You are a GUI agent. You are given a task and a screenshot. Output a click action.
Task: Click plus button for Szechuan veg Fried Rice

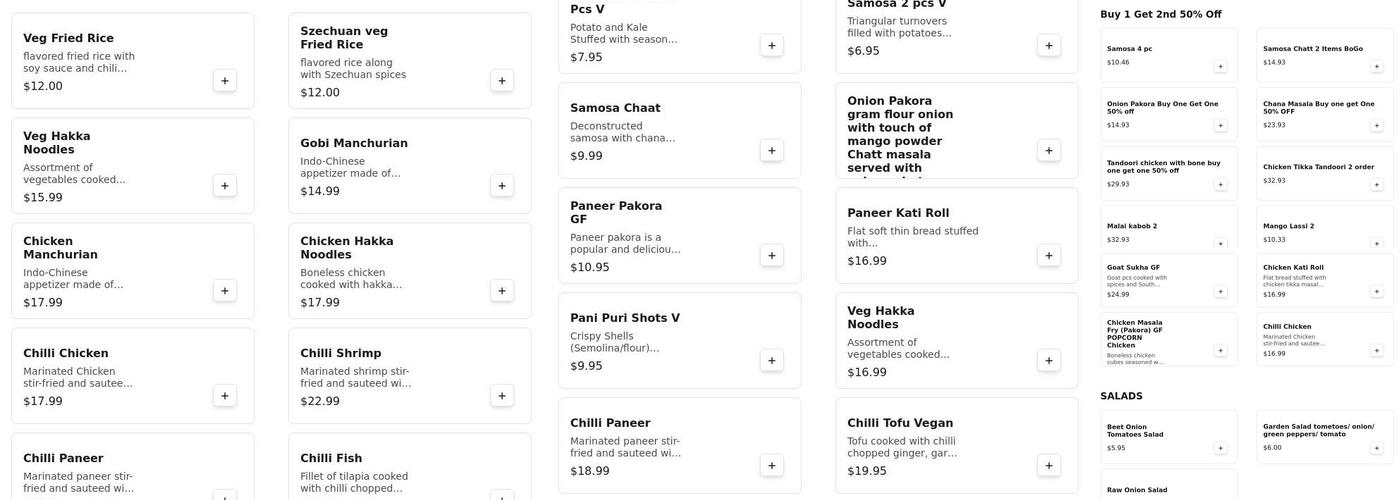(502, 81)
